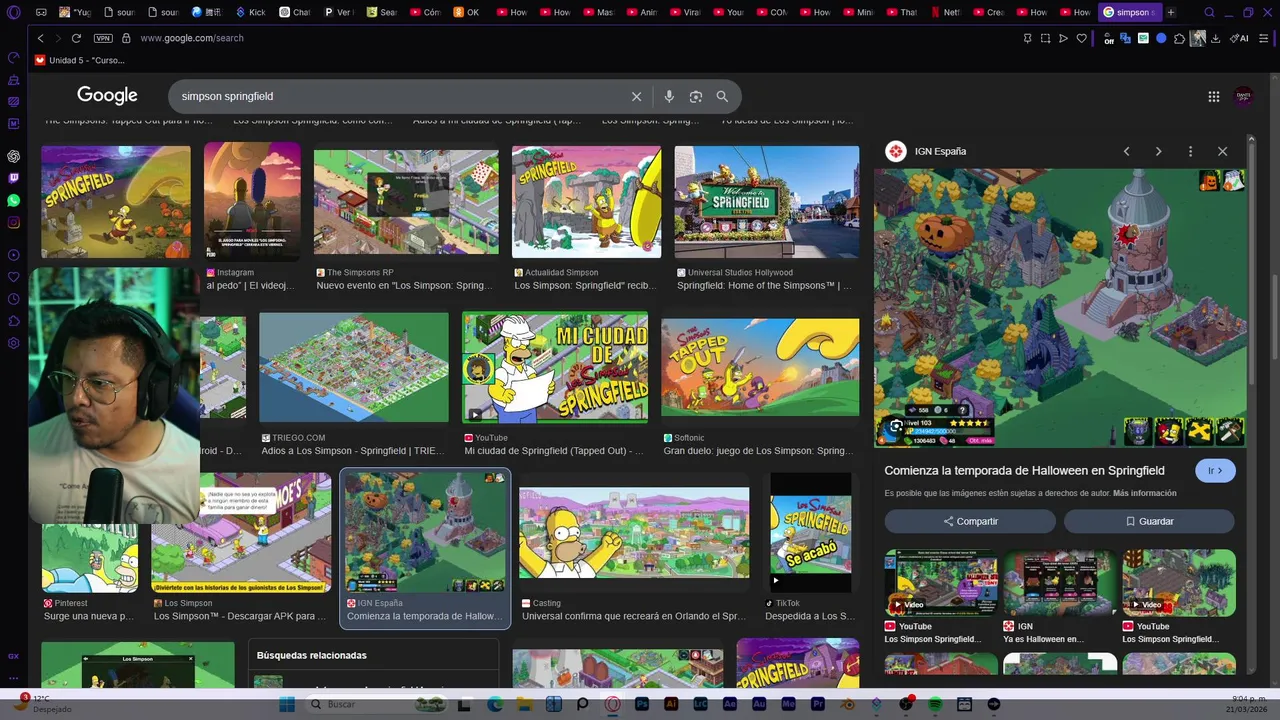Reload the current page

coord(76,38)
